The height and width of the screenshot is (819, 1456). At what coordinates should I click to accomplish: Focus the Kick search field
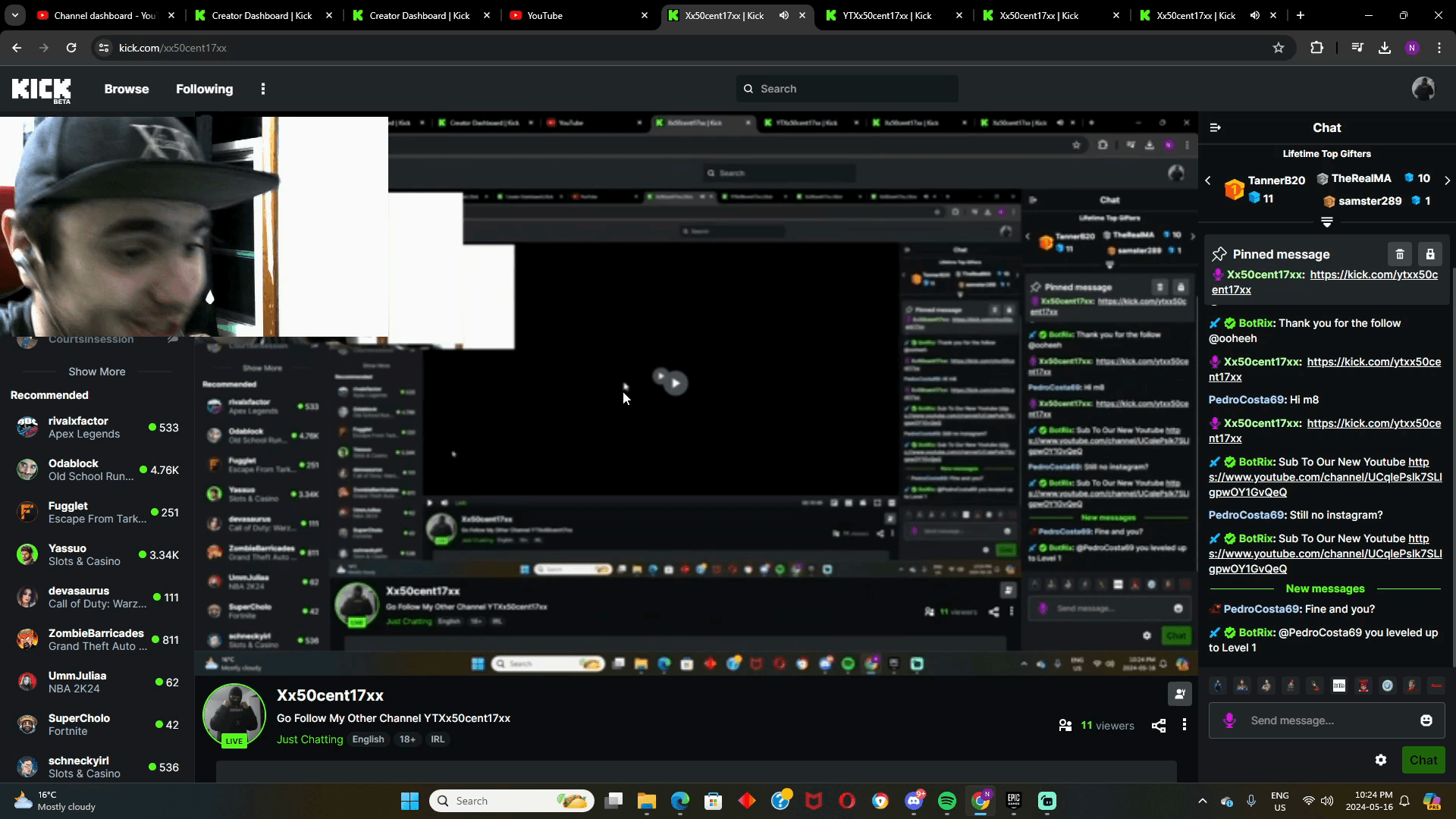click(847, 89)
